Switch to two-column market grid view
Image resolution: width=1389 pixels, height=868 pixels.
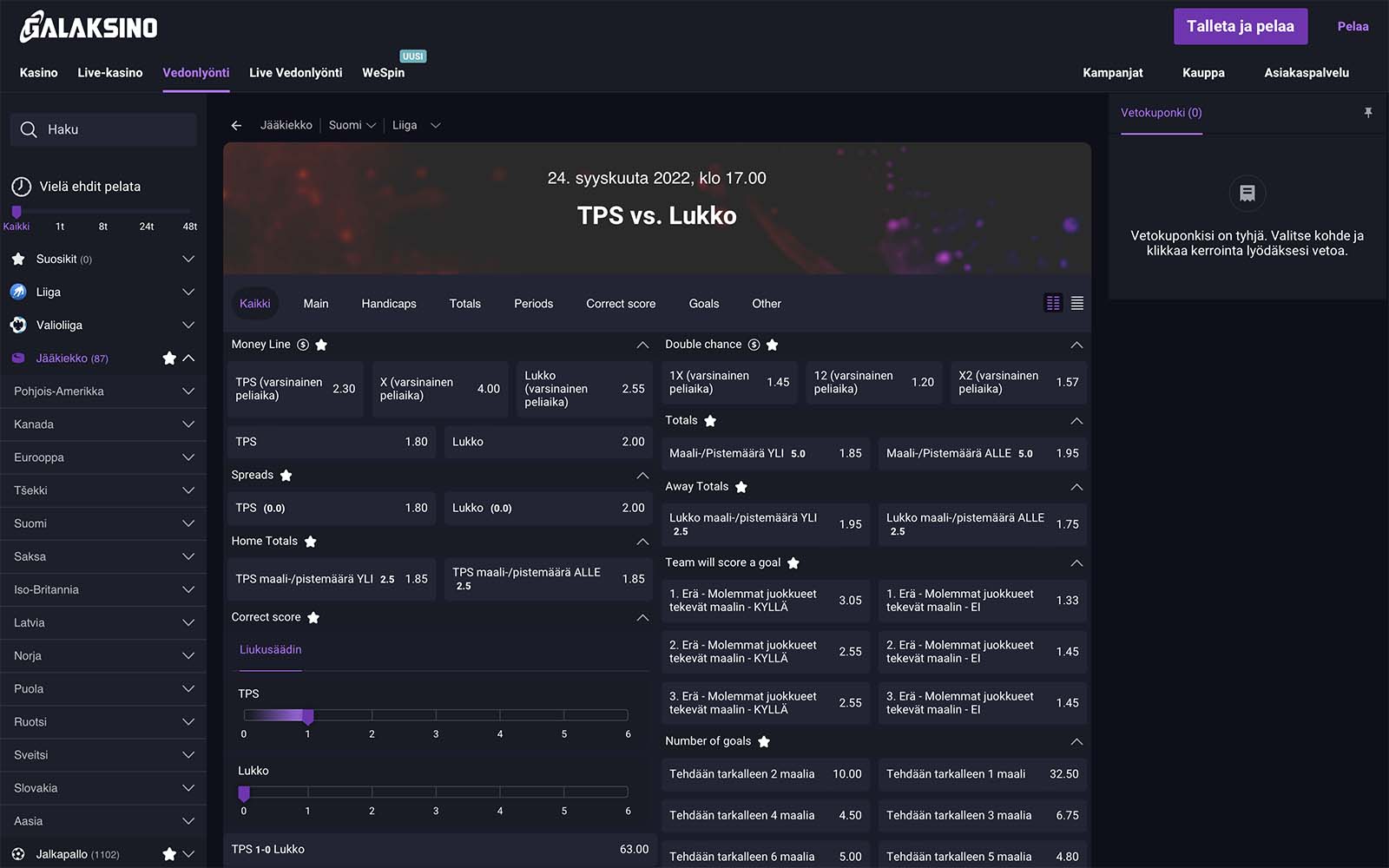(x=1053, y=303)
